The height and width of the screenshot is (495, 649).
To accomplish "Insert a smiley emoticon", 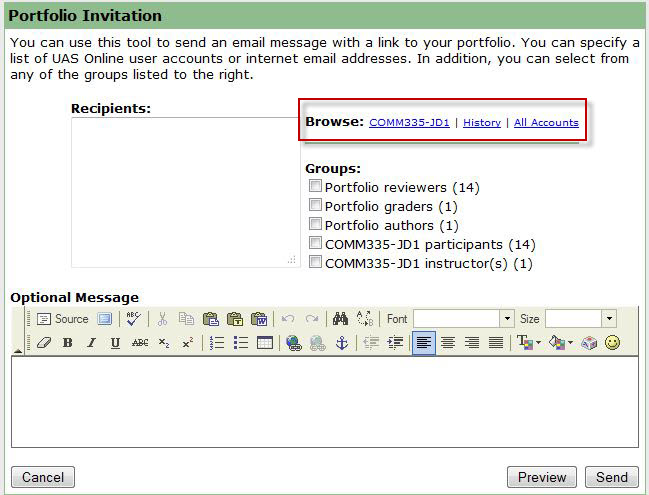I will click(x=613, y=343).
